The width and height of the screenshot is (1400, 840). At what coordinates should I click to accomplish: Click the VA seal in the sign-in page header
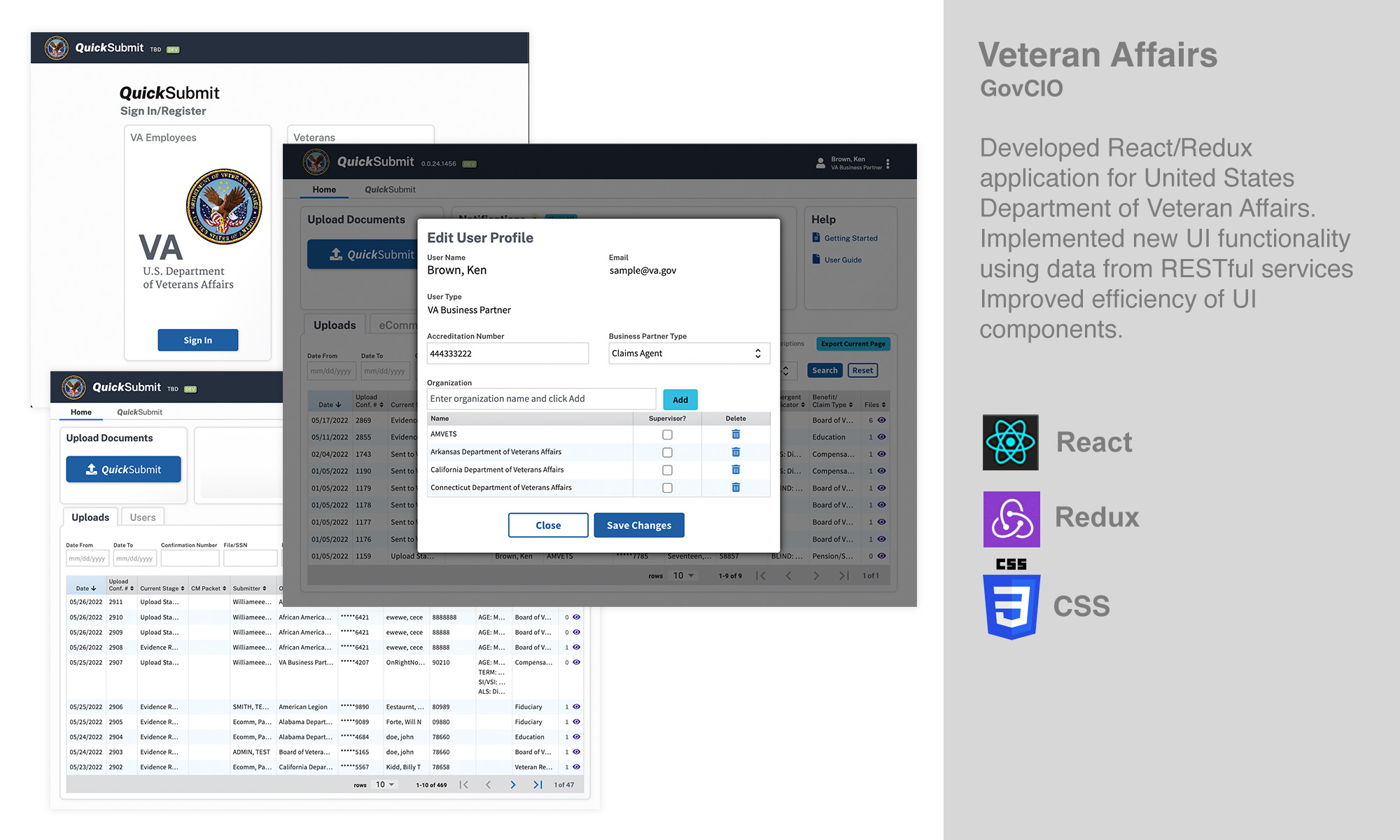pyautogui.click(x=57, y=48)
